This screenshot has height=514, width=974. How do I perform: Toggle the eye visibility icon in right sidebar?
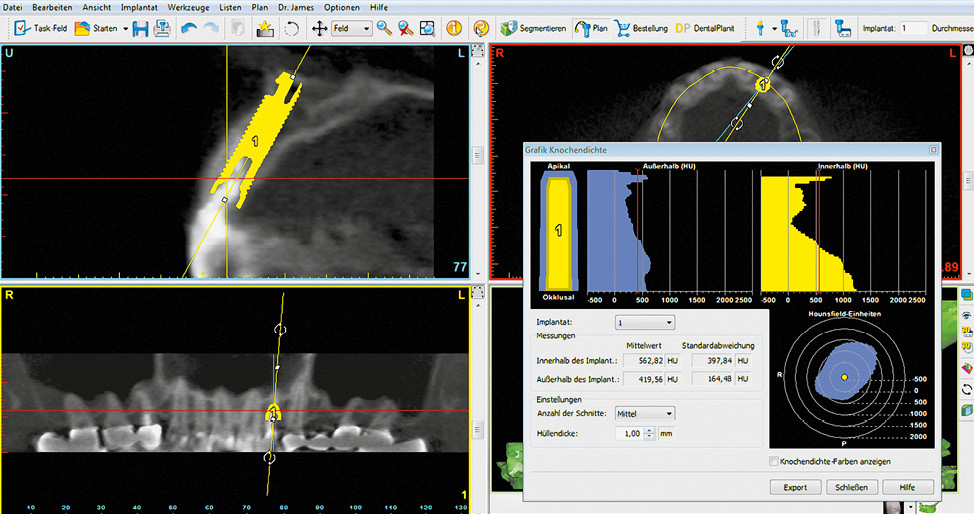click(x=966, y=315)
